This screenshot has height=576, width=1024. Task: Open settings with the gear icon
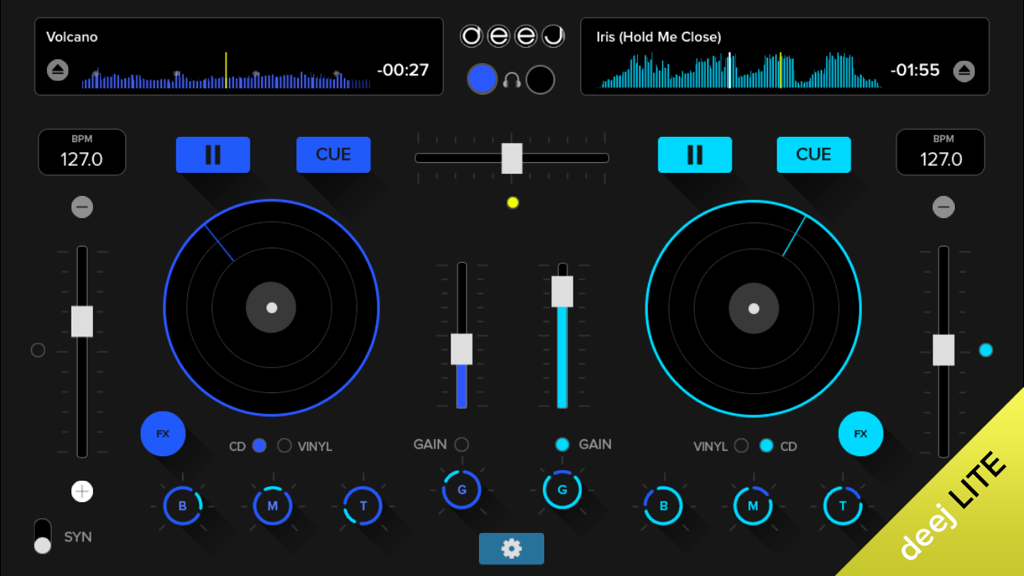(512, 548)
